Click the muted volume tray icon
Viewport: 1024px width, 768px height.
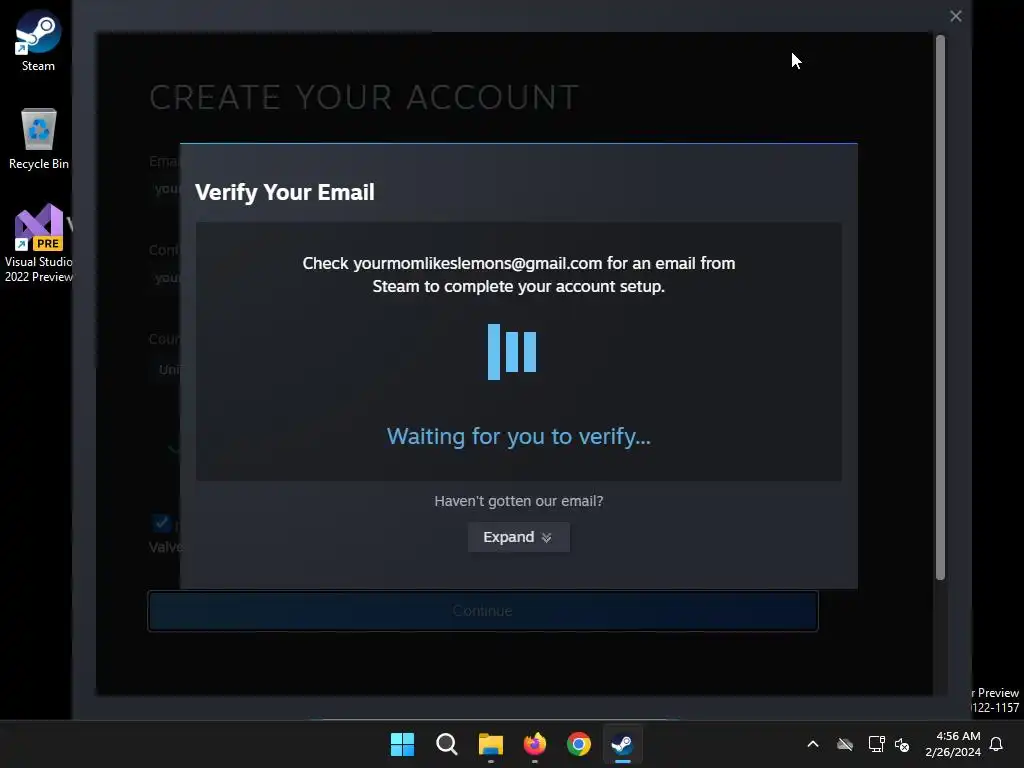[x=902, y=744]
